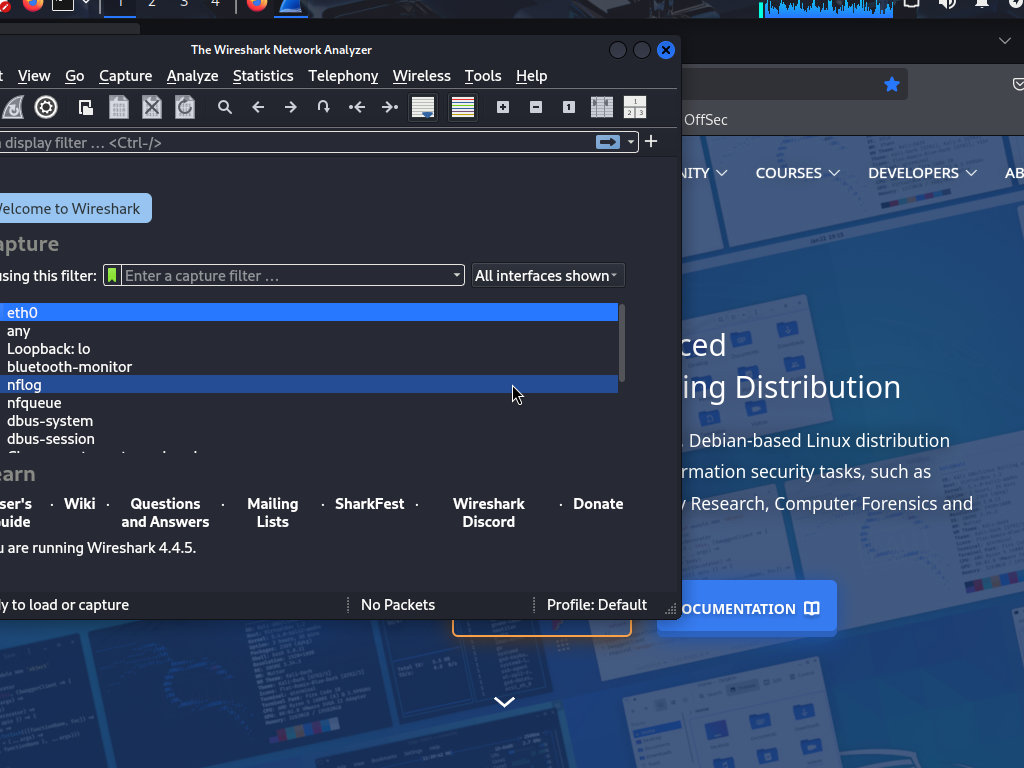Click the Profile: Default status entry
1024x768 pixels.
pos(597,605)
